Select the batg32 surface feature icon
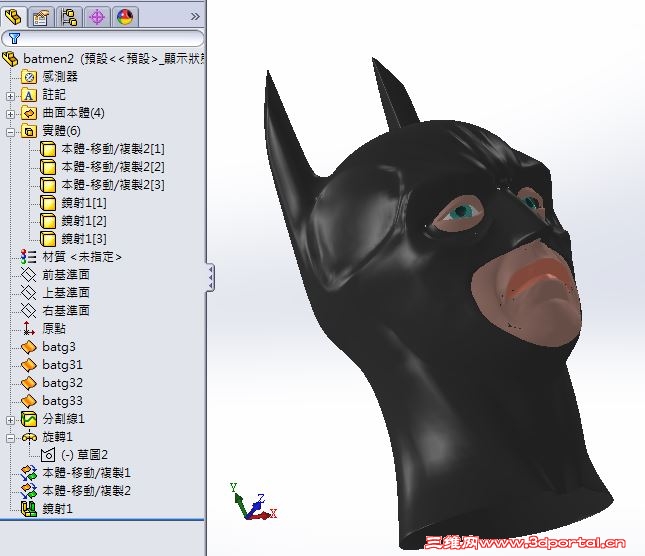 (29, 383)
